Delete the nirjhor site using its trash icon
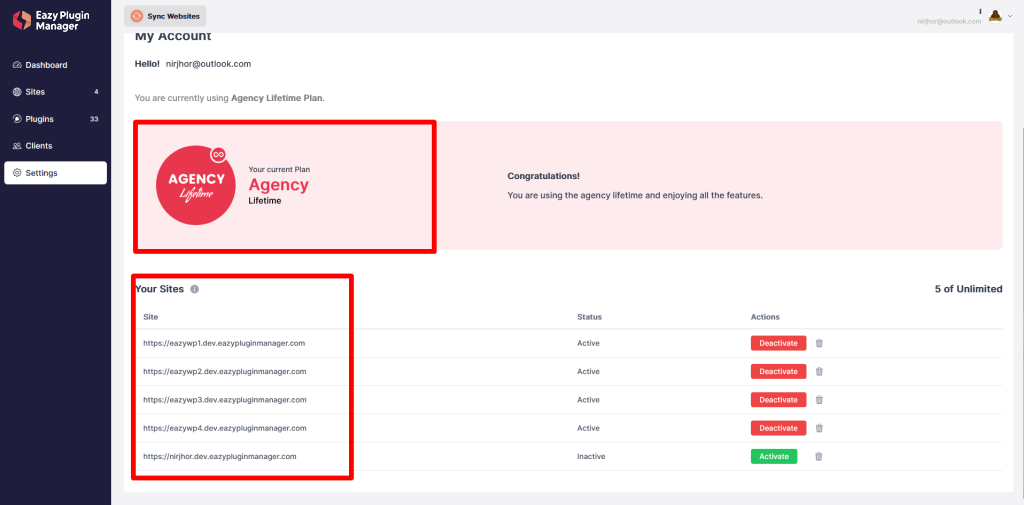The height and width of the screenshot is (505, 1024). pos(819,457)
